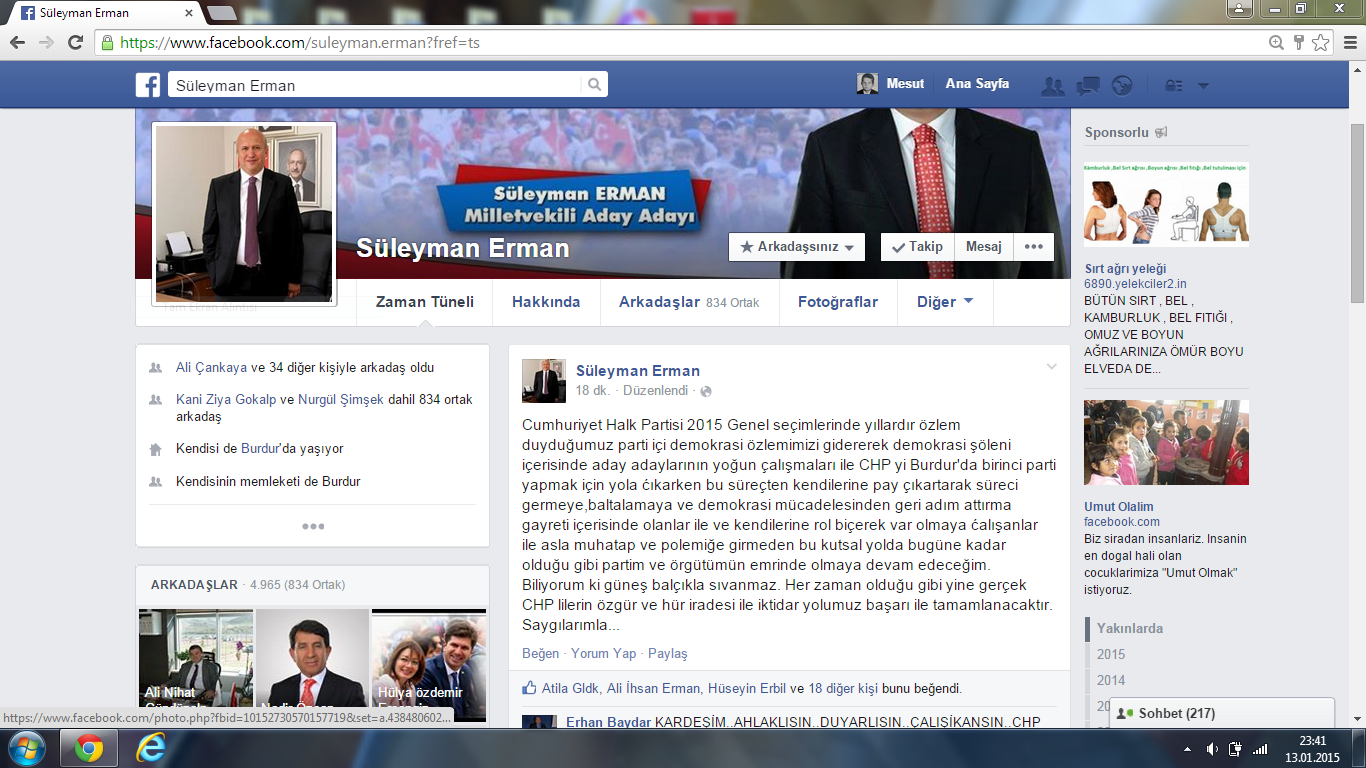Open the notifications globe icon
The width and height of the screenshot is (1366, 768).
[1122, 86]
